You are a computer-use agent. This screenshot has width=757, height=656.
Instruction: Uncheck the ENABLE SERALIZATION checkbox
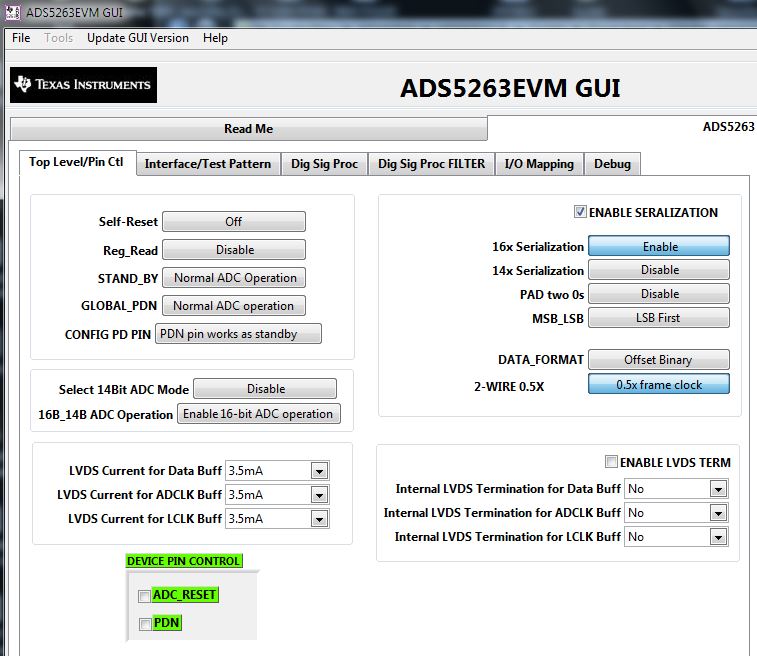click(x=580, y=211)
